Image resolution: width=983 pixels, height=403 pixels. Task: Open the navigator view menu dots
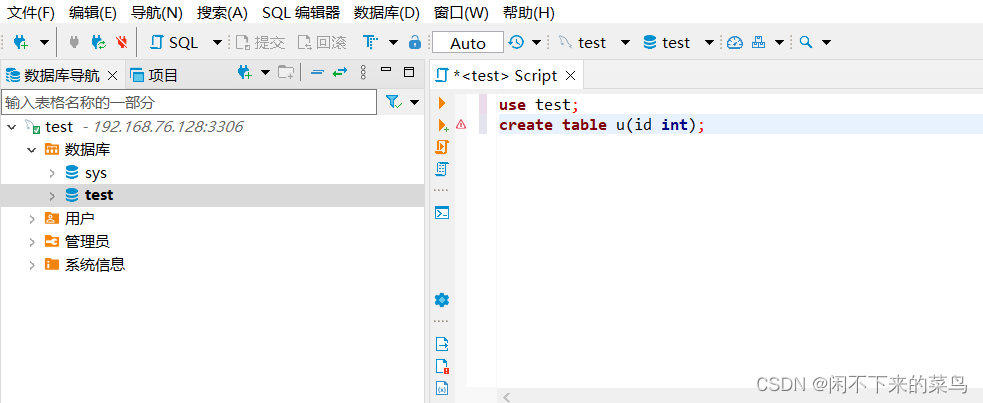[362, 73]
